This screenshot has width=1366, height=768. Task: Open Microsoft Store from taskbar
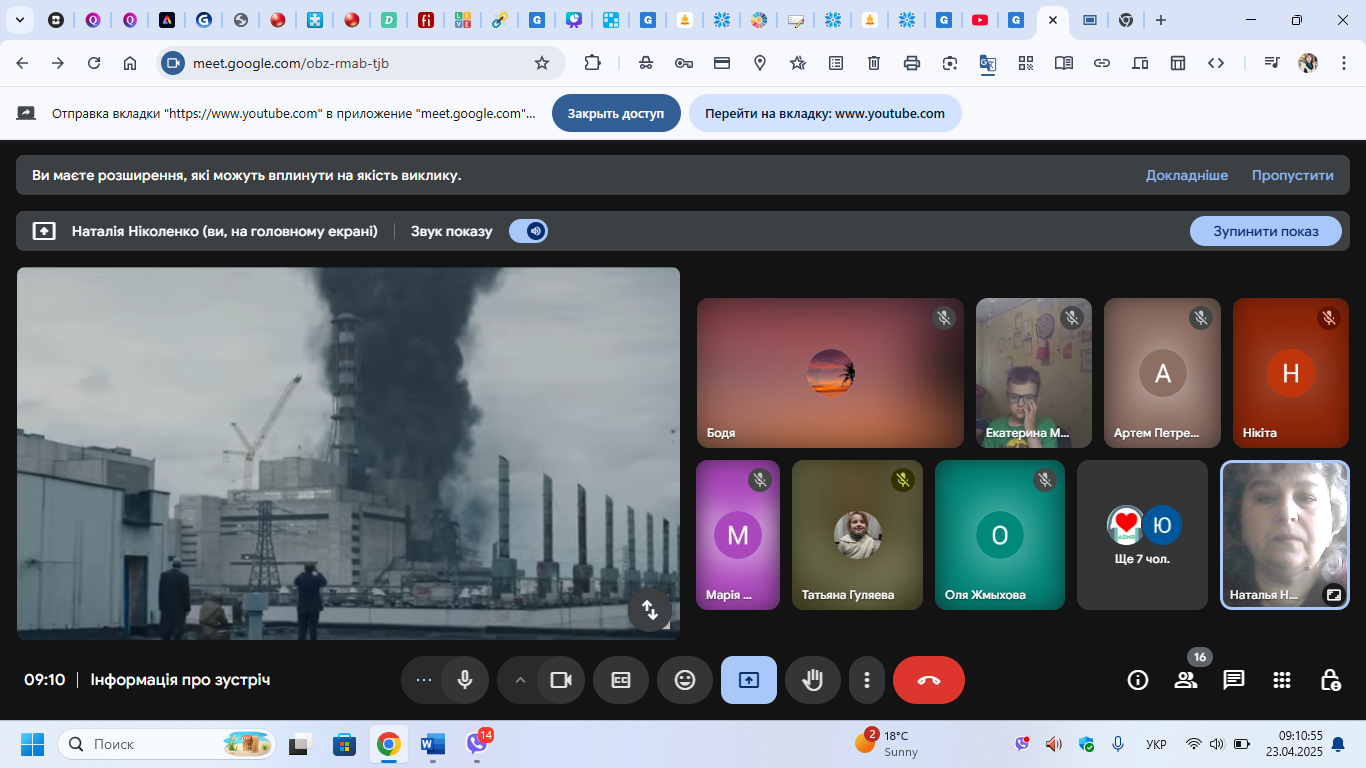[345, 744]
